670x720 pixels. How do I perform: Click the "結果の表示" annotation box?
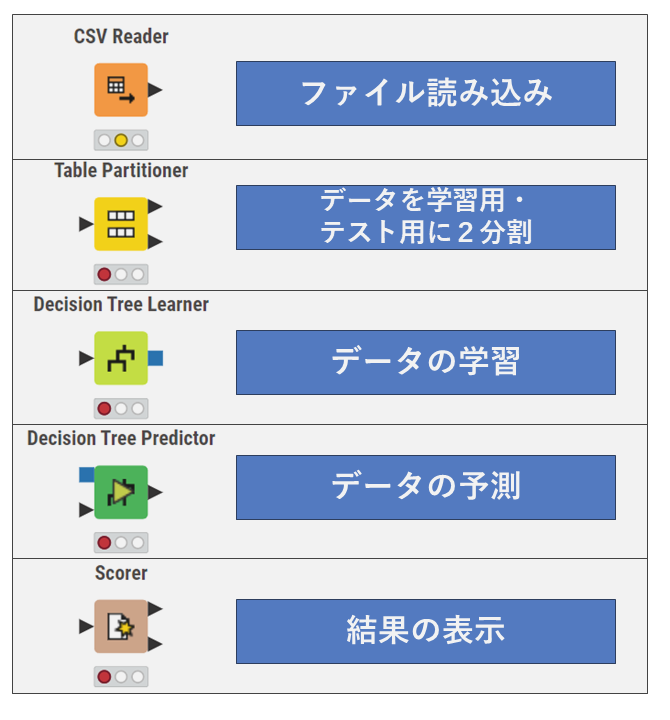425,631
